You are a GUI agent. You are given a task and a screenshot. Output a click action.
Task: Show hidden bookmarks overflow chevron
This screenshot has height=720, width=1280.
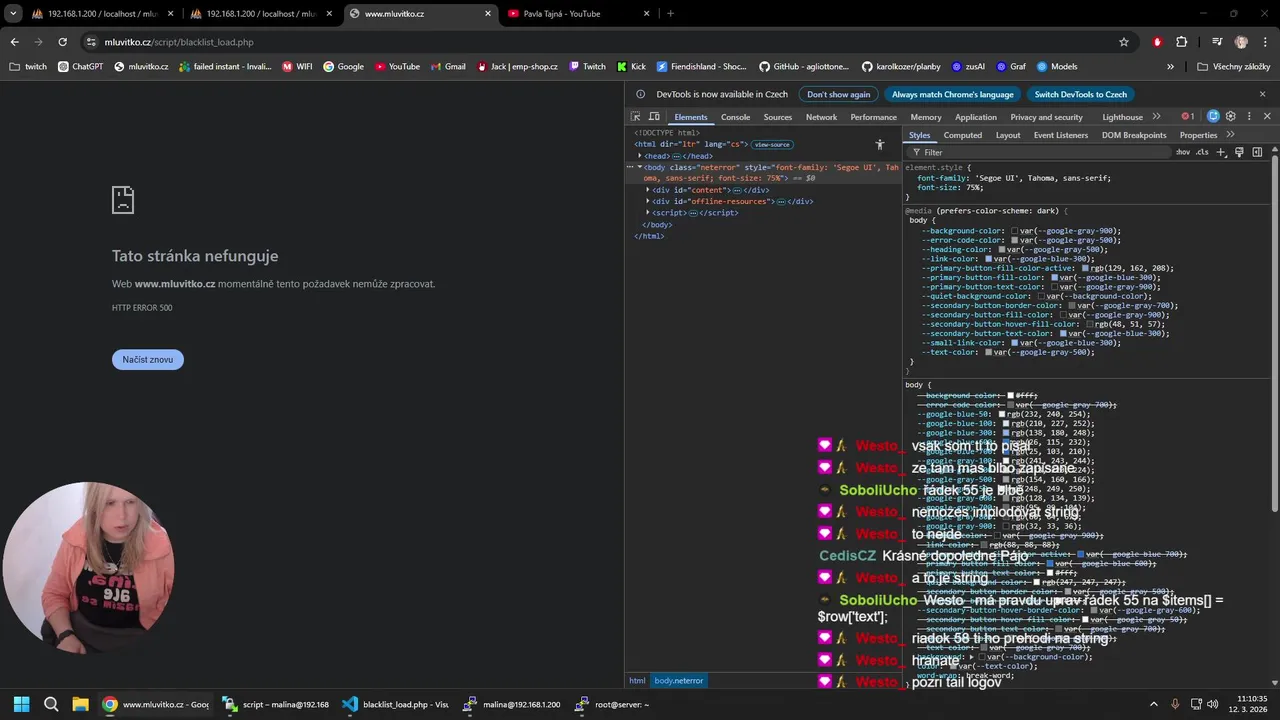[1170, 67]
